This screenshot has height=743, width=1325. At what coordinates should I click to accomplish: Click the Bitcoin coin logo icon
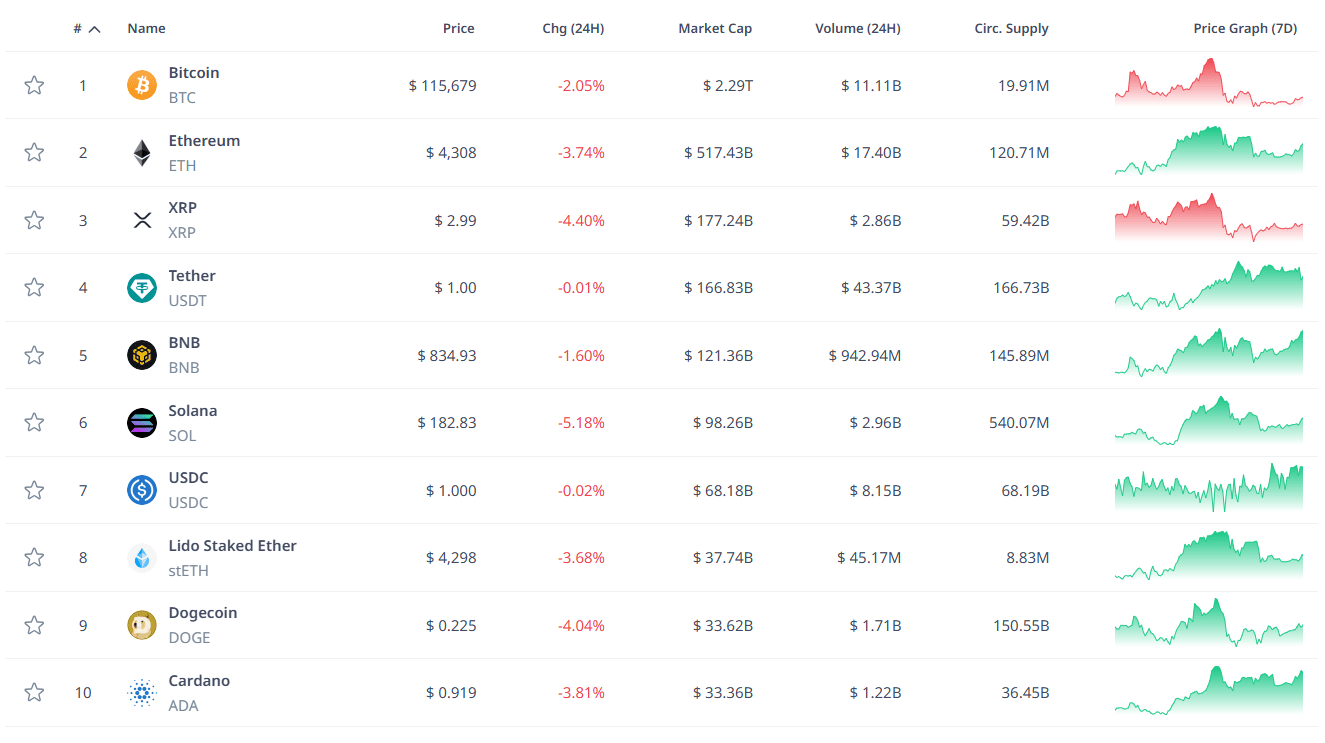[x=142, y=85]
